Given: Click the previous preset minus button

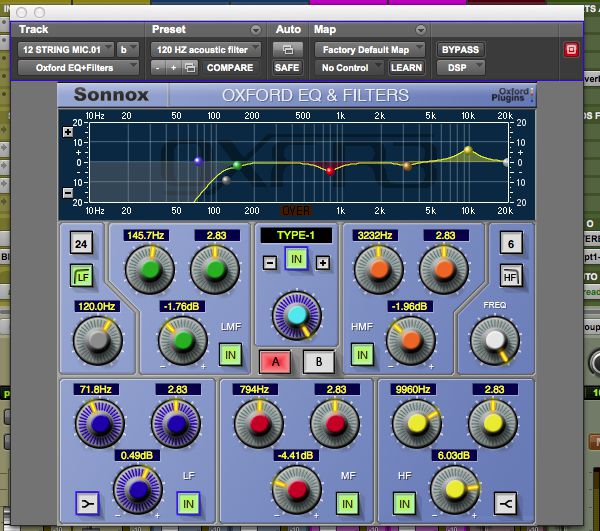Looking at the screenshot, I should (x=158, y=68).
